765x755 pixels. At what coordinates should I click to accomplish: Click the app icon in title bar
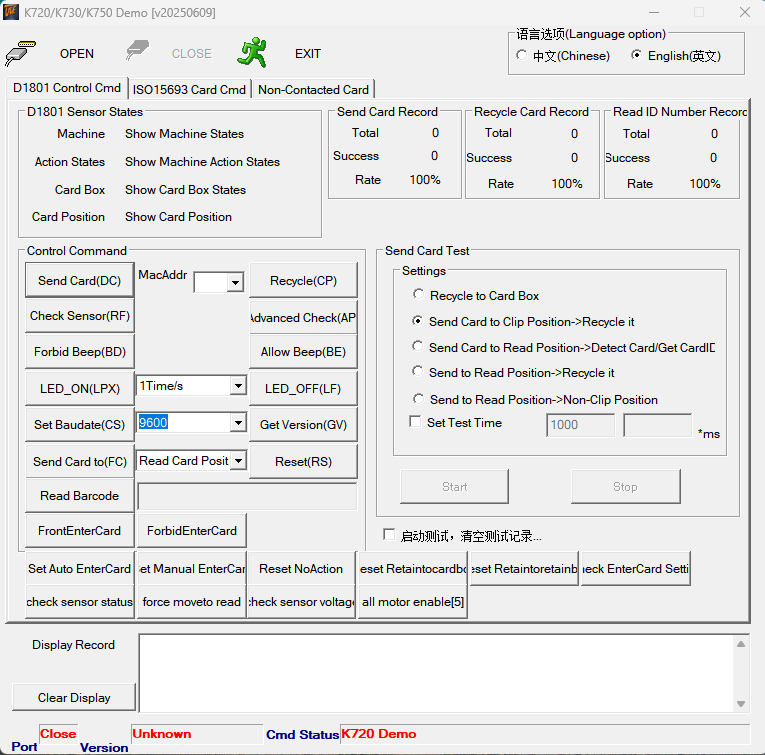tap(12, 13)
